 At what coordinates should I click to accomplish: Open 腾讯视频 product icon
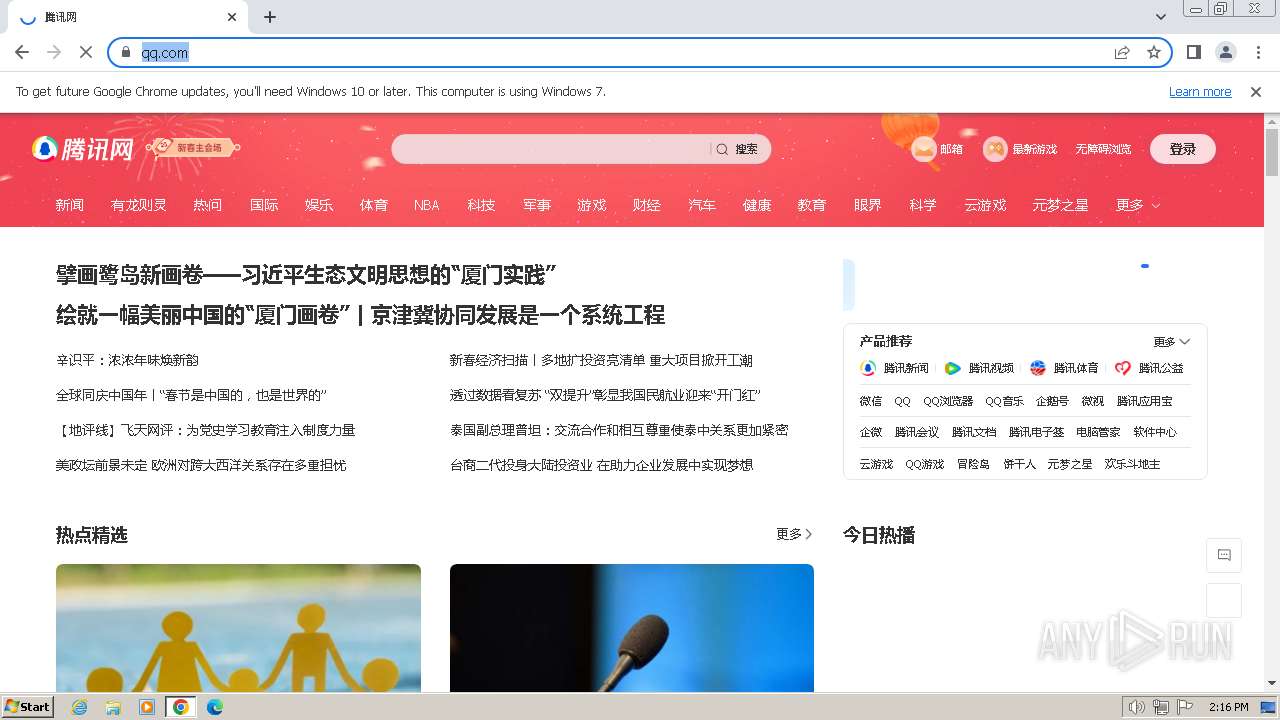click(x=953, y=368)
